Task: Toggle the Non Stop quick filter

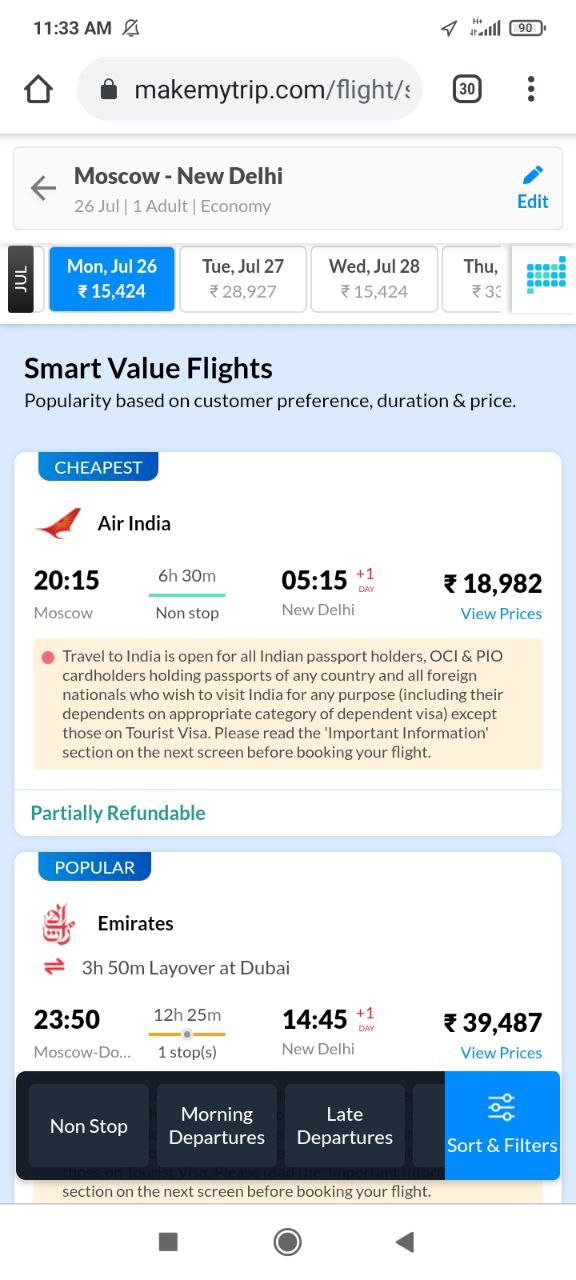Action: pyautogui.click(x=89, y=1126)
